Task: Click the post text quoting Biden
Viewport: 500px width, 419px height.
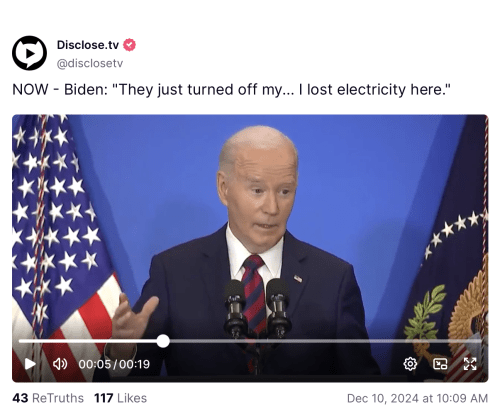Action: tap(231, 90)
